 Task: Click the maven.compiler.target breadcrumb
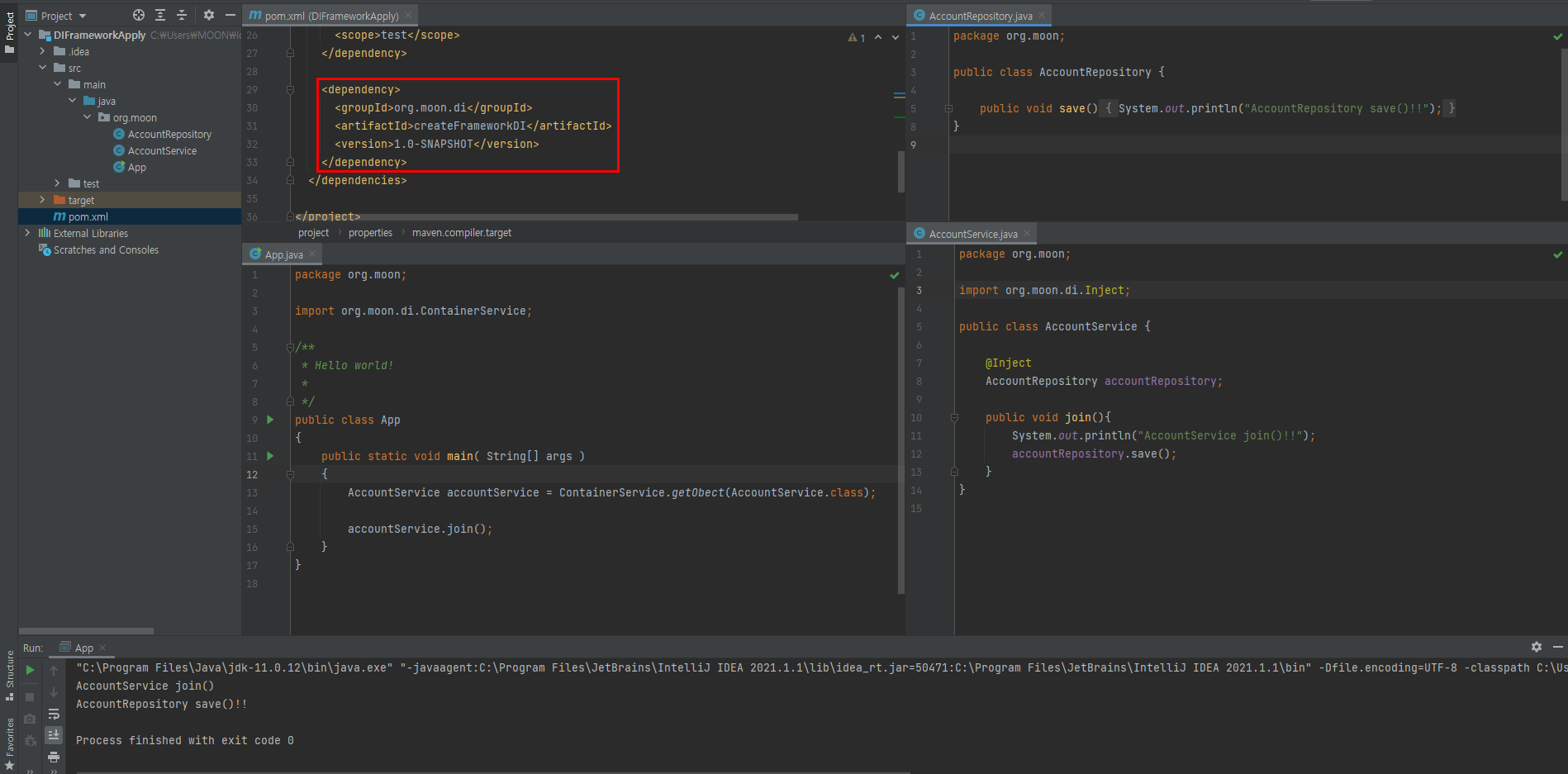462,233
